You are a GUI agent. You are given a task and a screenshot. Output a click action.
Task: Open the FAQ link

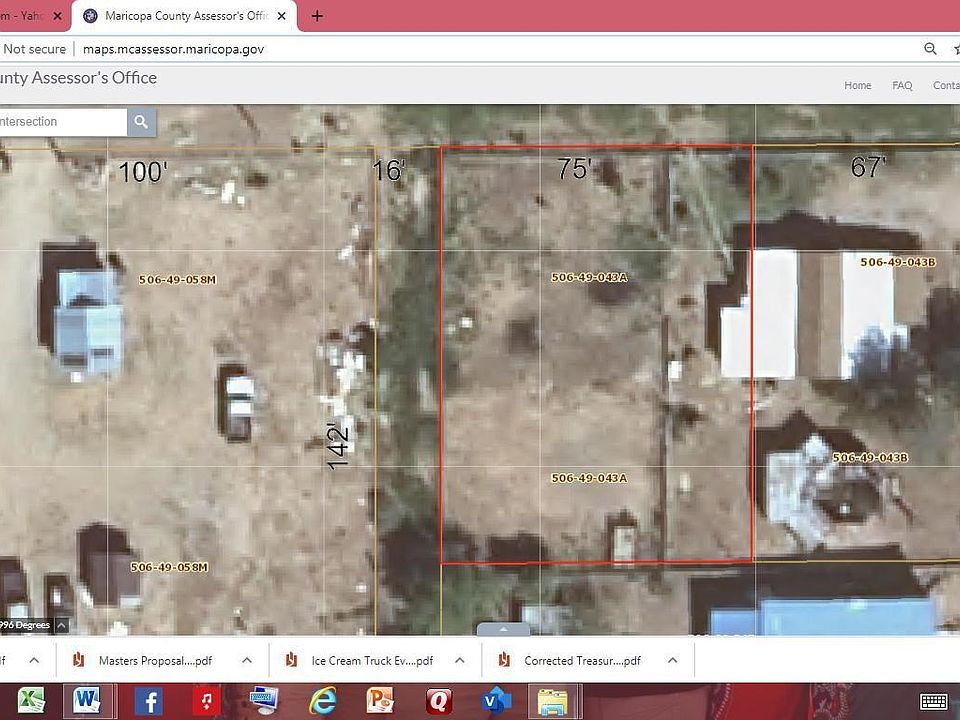[902, 86]
